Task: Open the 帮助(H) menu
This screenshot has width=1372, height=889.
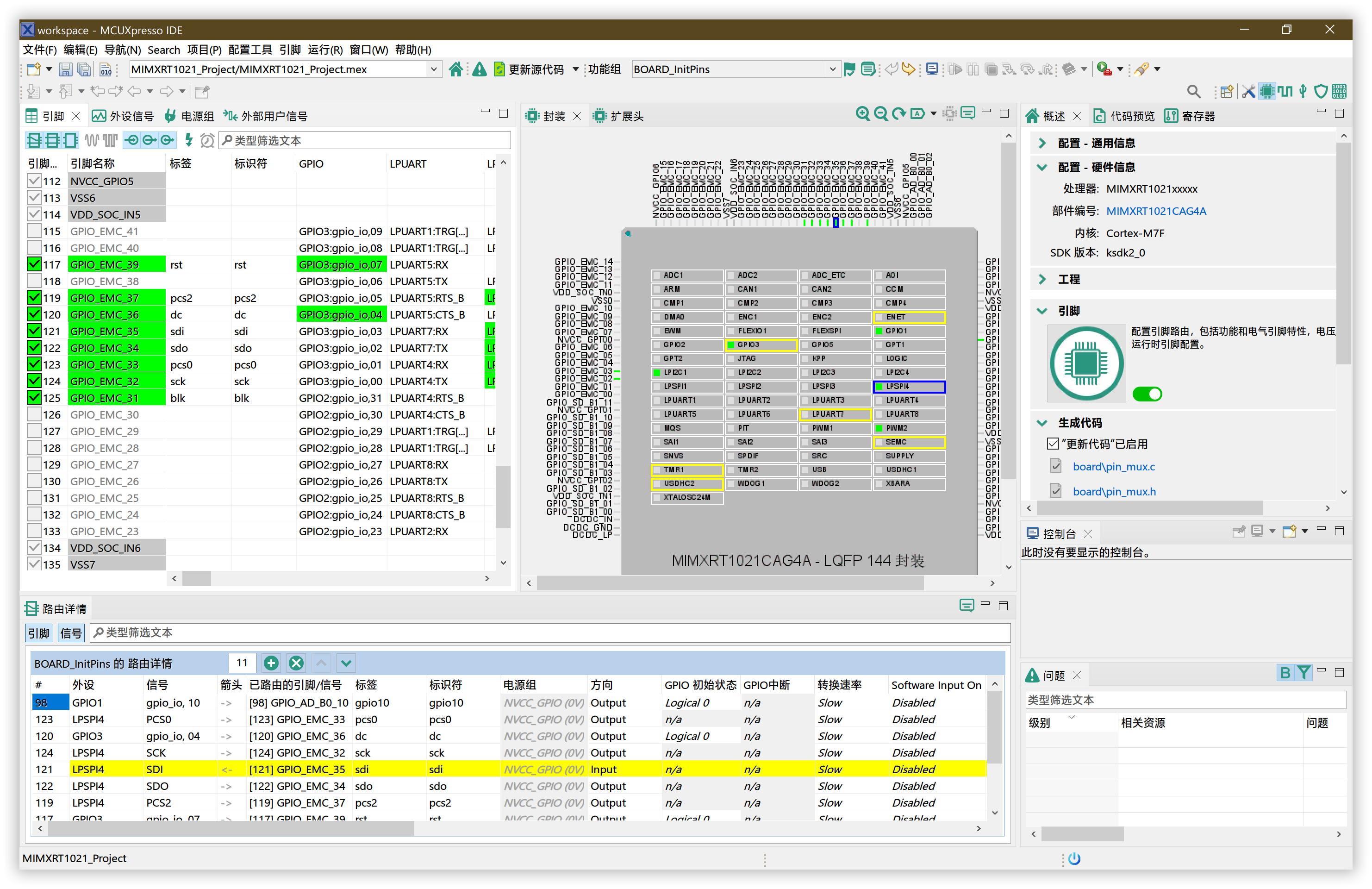Action: [413, 50]
